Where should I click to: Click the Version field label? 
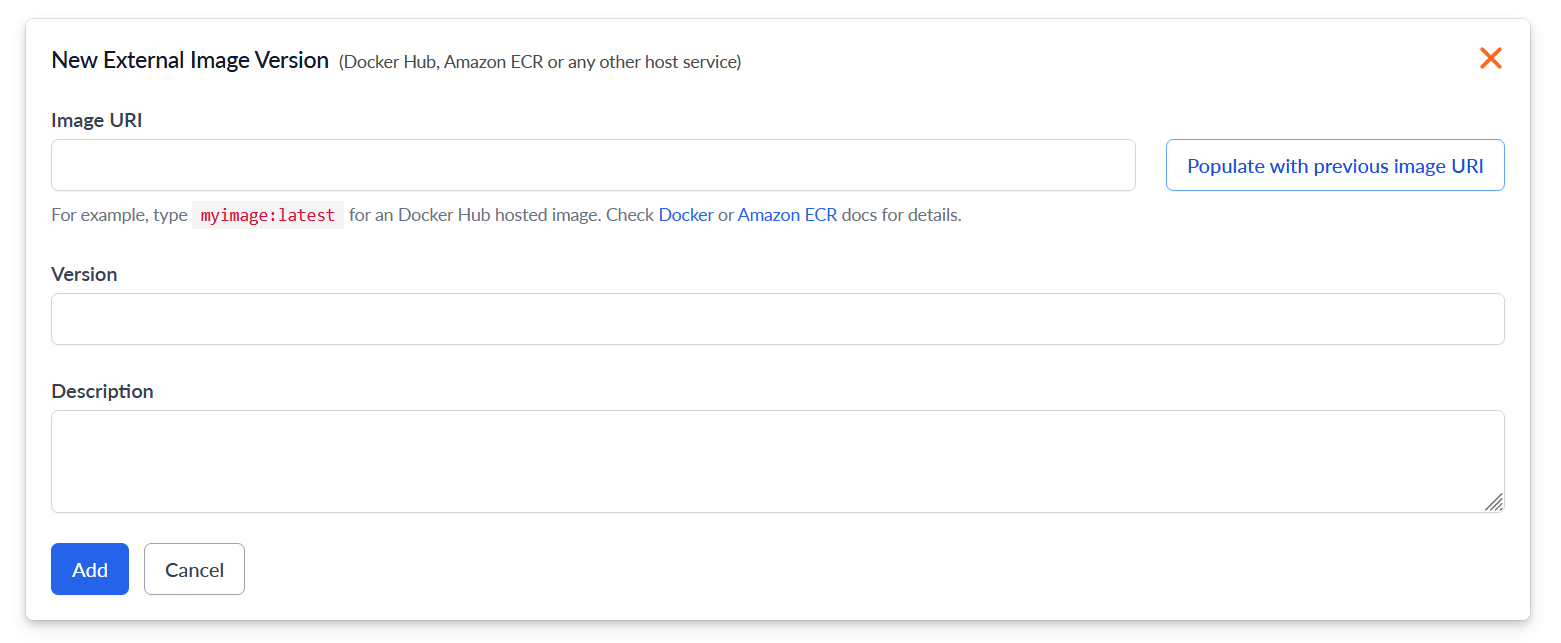tap(84, 274)
